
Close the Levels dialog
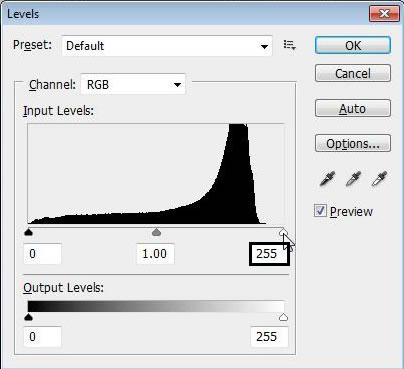384,14
